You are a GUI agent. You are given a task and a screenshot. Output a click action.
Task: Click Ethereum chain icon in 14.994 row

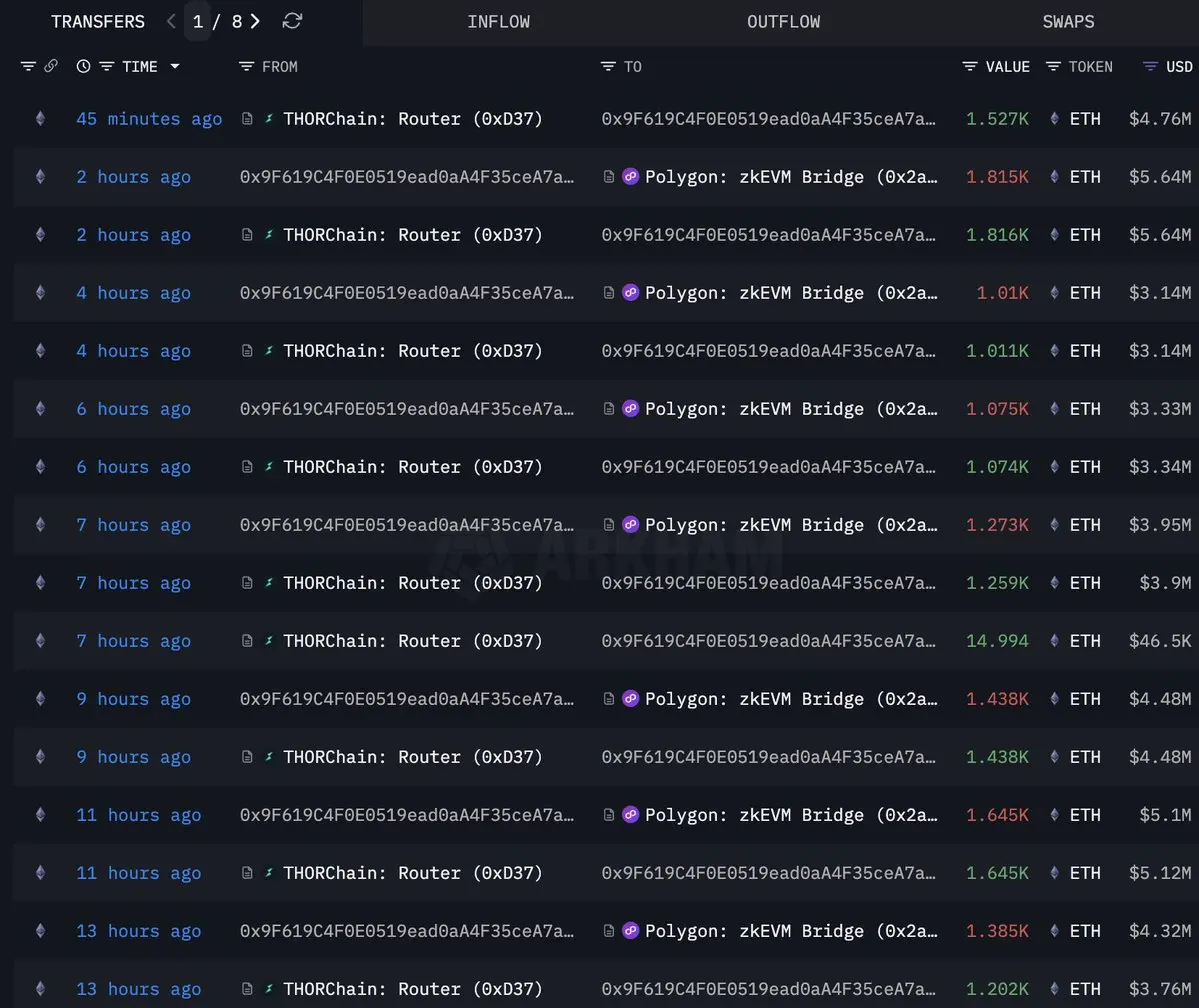[x=41, y=642]
